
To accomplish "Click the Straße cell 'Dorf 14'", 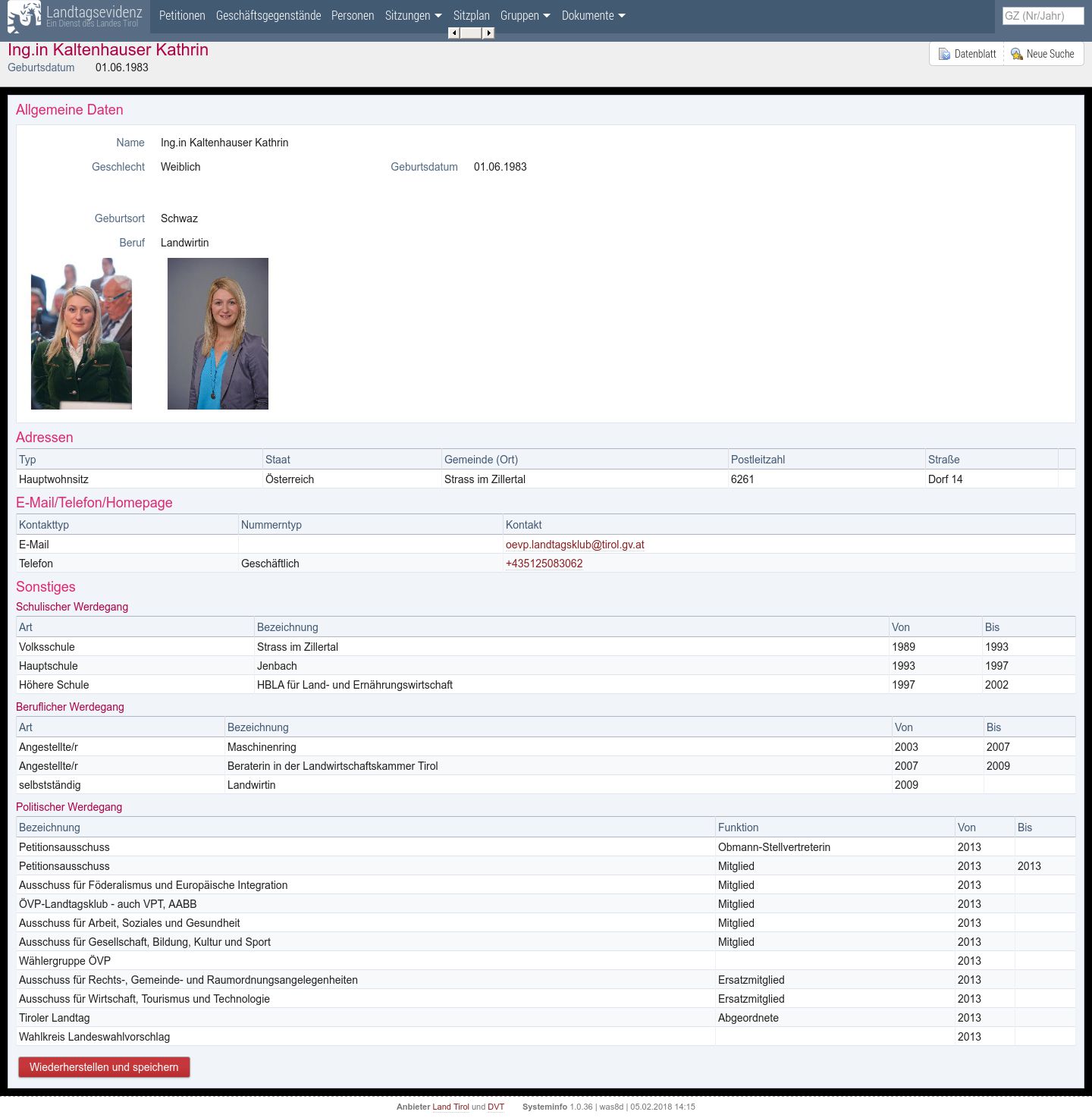I will coord(991,479).
